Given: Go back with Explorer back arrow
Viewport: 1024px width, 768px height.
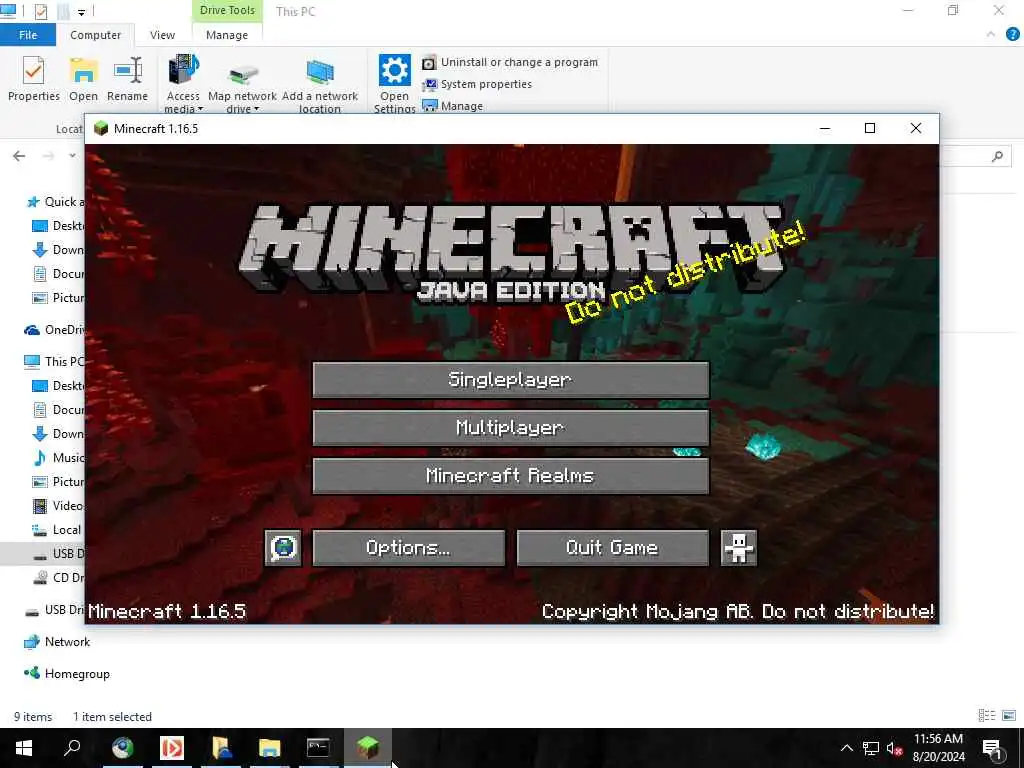Looking at the screenshot, I should [x=19, y=155].
